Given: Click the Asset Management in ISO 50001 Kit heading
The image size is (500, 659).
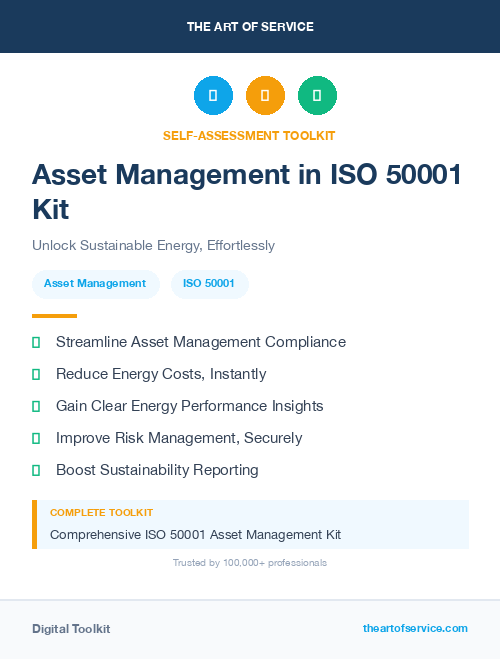Looking at the screenshot, I should coord(247,192).
